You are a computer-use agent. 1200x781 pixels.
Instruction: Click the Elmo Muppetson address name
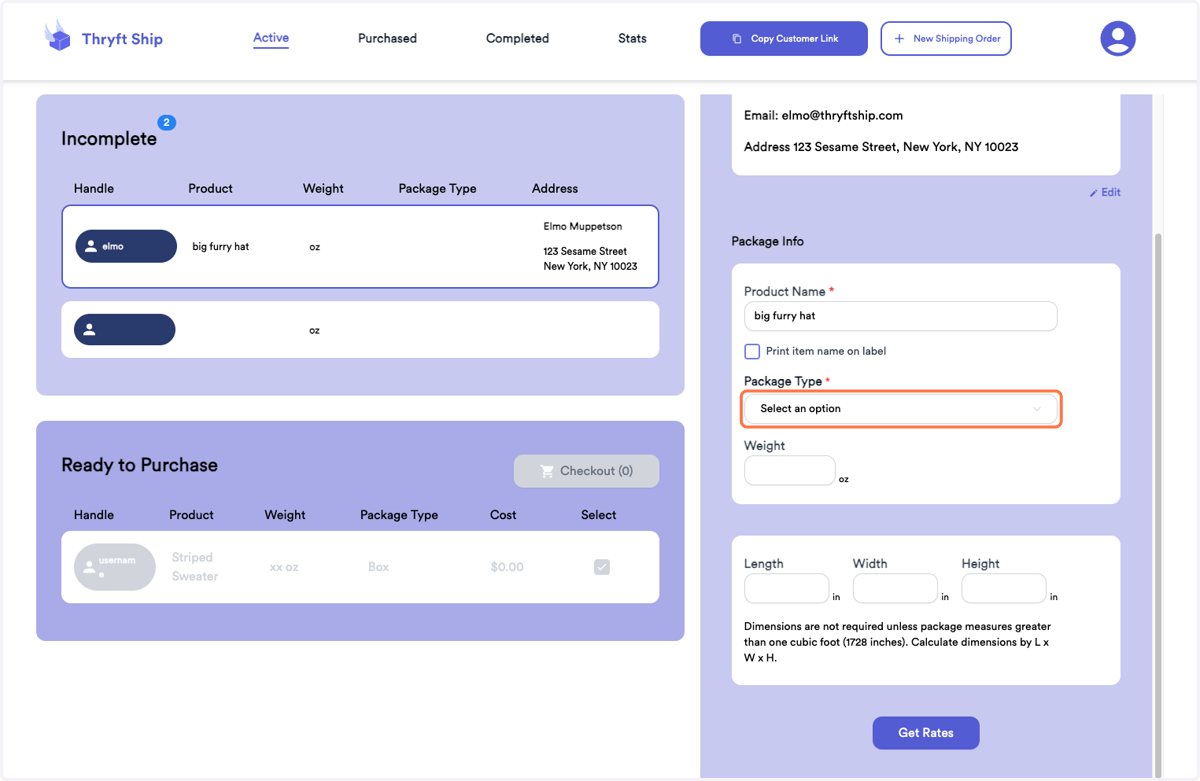click(582, 227)
